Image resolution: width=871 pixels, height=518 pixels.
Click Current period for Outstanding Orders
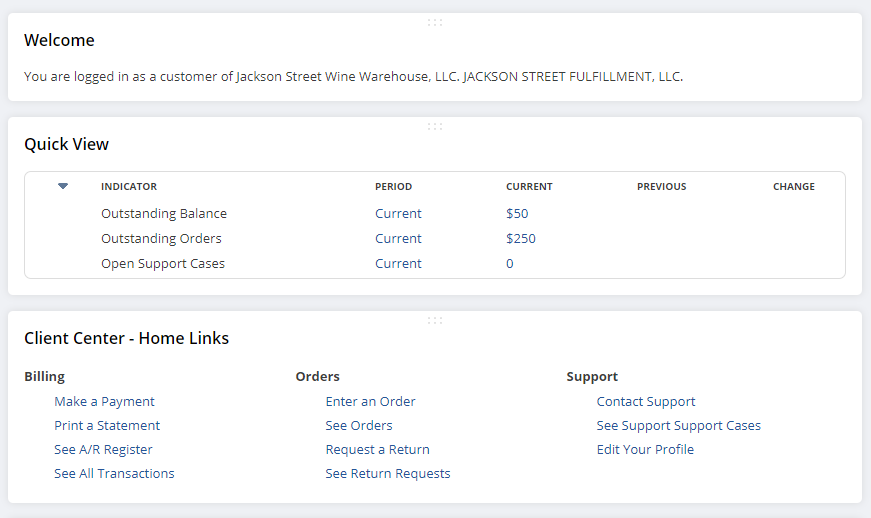point(398,238)
